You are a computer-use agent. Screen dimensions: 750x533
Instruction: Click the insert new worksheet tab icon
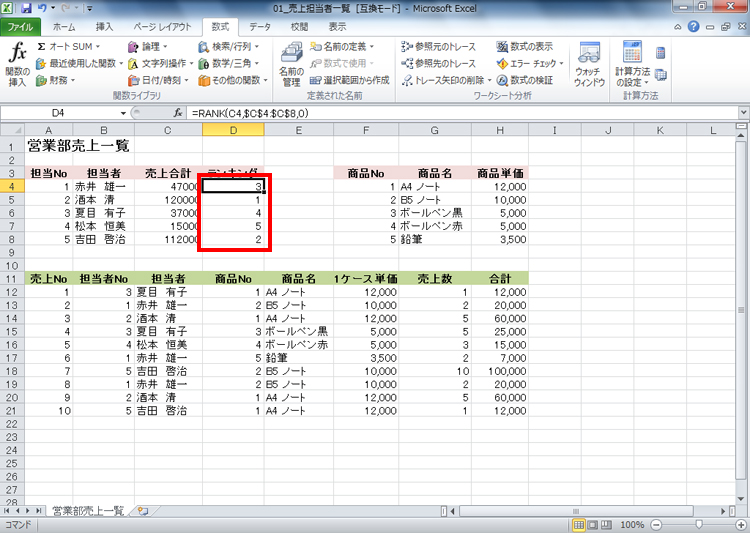(143, 511)
